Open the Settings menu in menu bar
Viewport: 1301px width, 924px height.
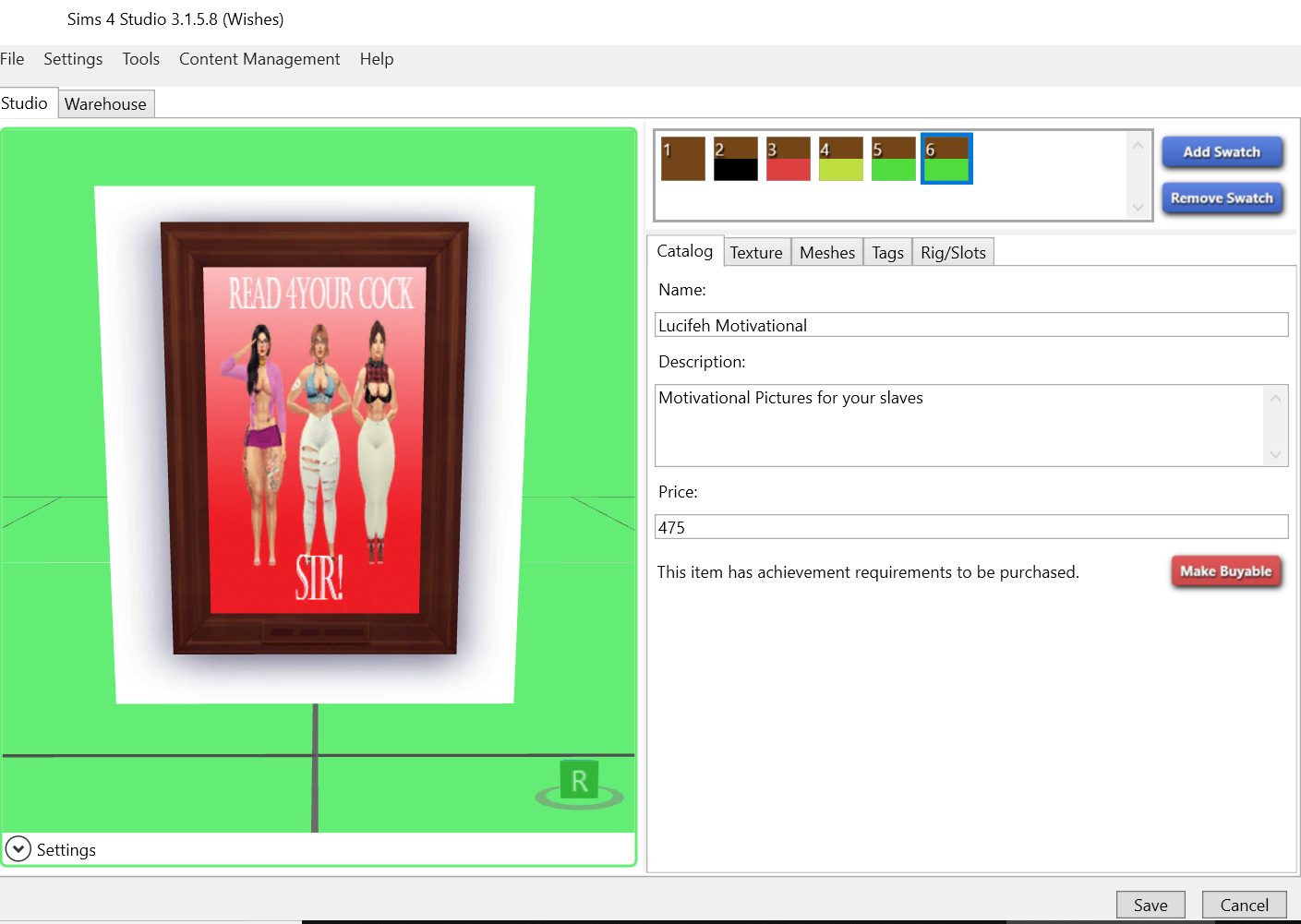tap(73, 59)
